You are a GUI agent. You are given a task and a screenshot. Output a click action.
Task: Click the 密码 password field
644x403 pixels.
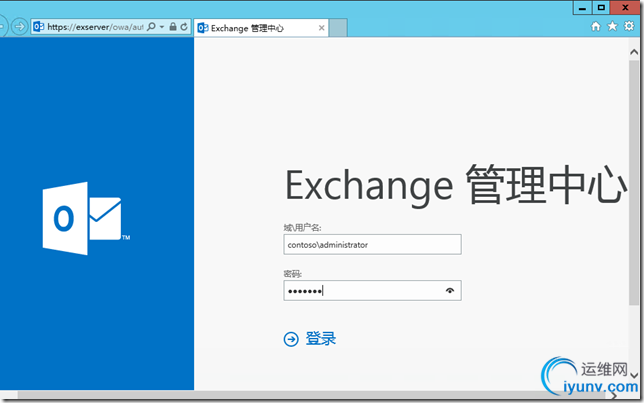click(x=373, y=290)
